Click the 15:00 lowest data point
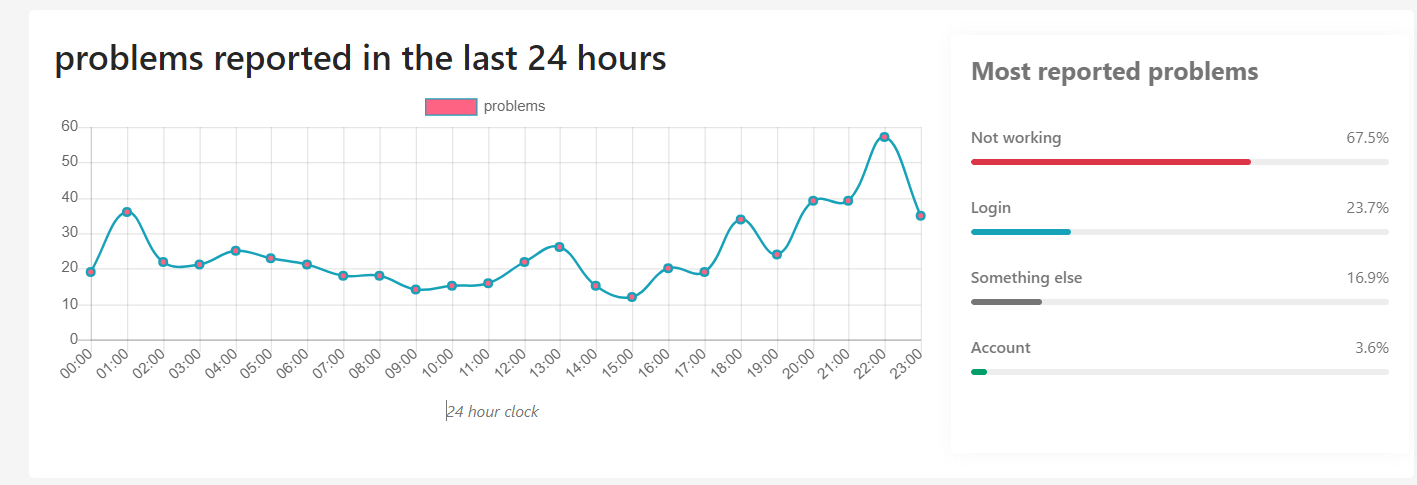 tap(632, 297)
